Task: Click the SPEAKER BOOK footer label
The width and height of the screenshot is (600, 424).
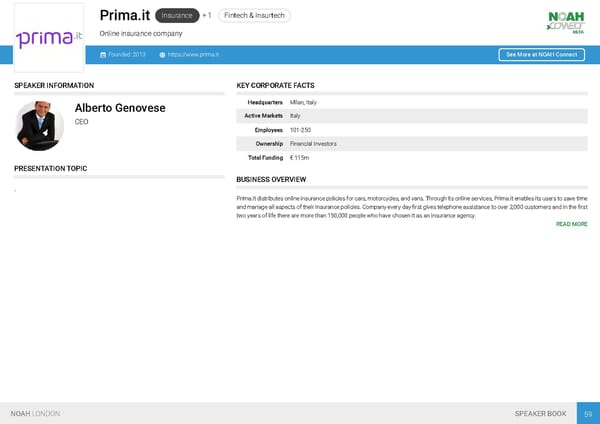Action: click(540, 413)
